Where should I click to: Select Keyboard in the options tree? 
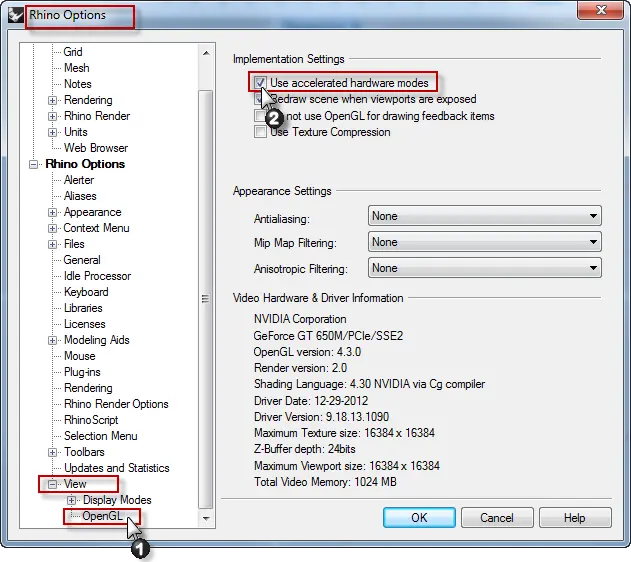tap(86, 292)
